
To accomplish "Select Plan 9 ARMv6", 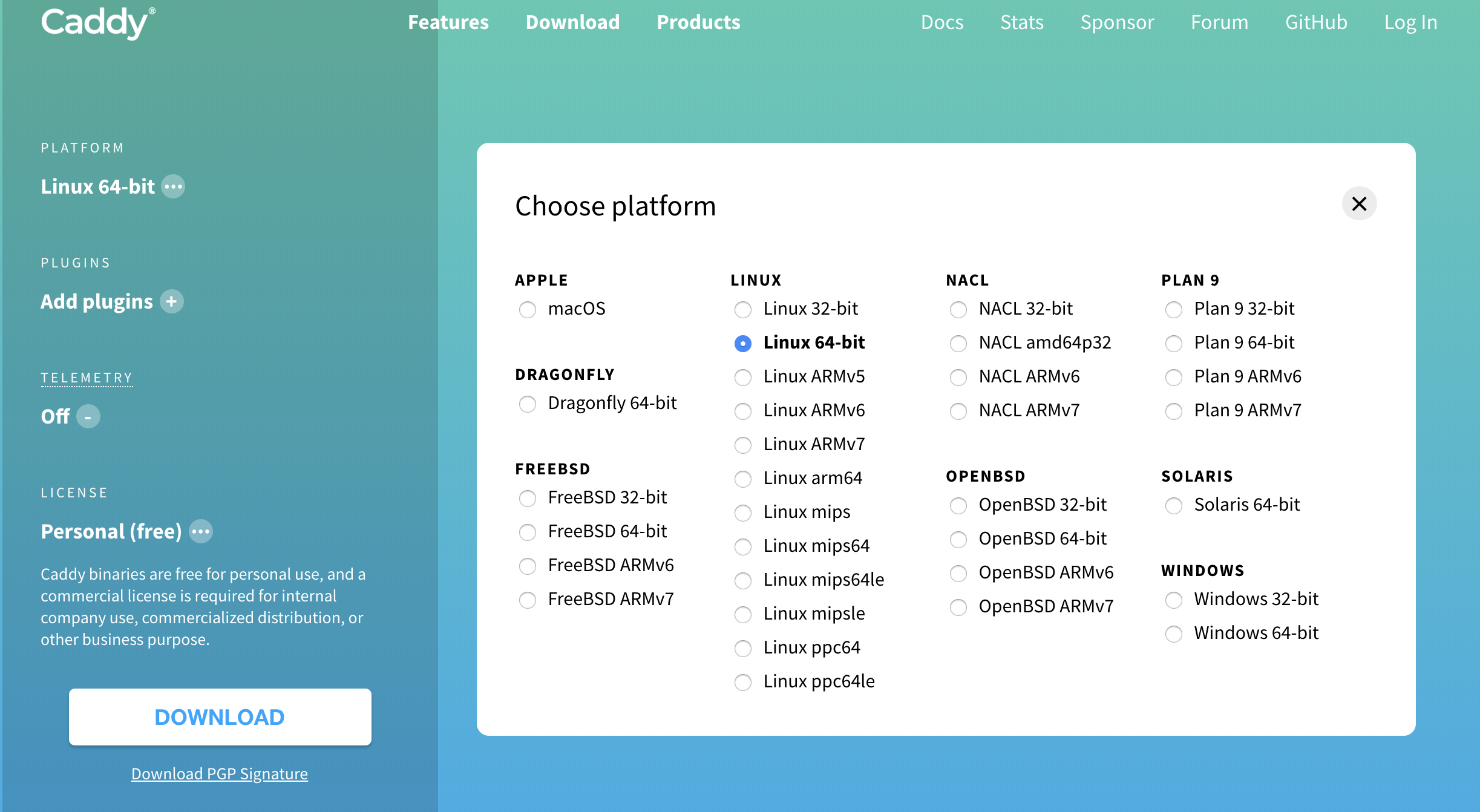I will (x=1174, y=377).
